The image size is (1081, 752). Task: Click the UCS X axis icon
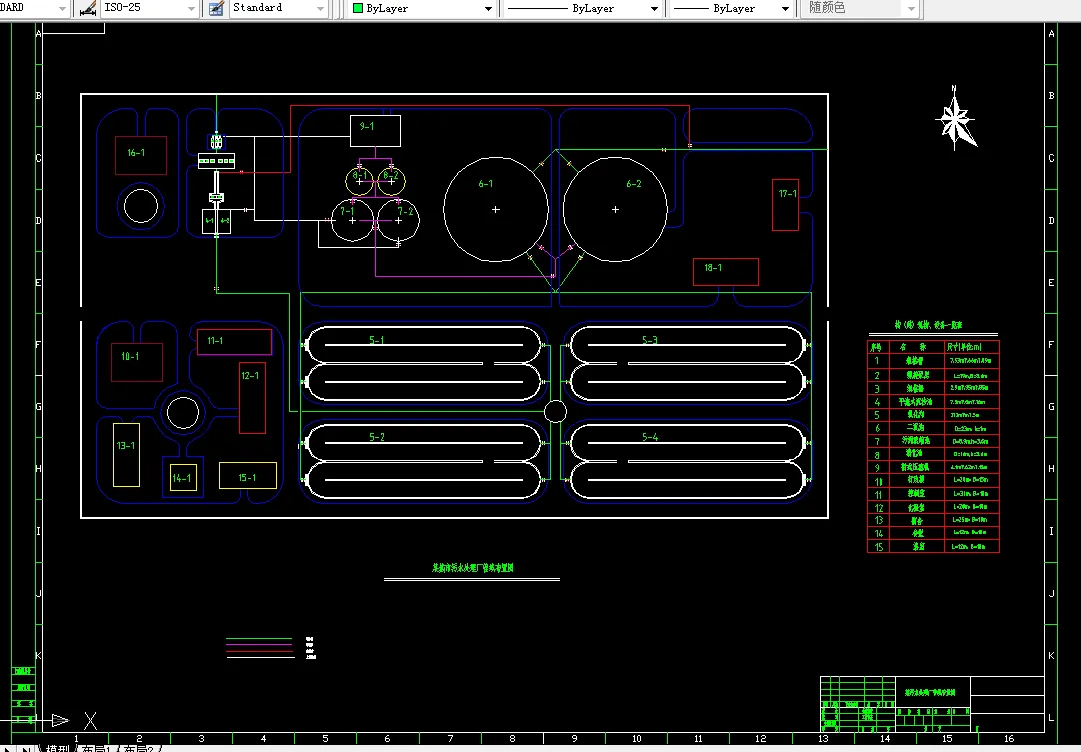90,721
